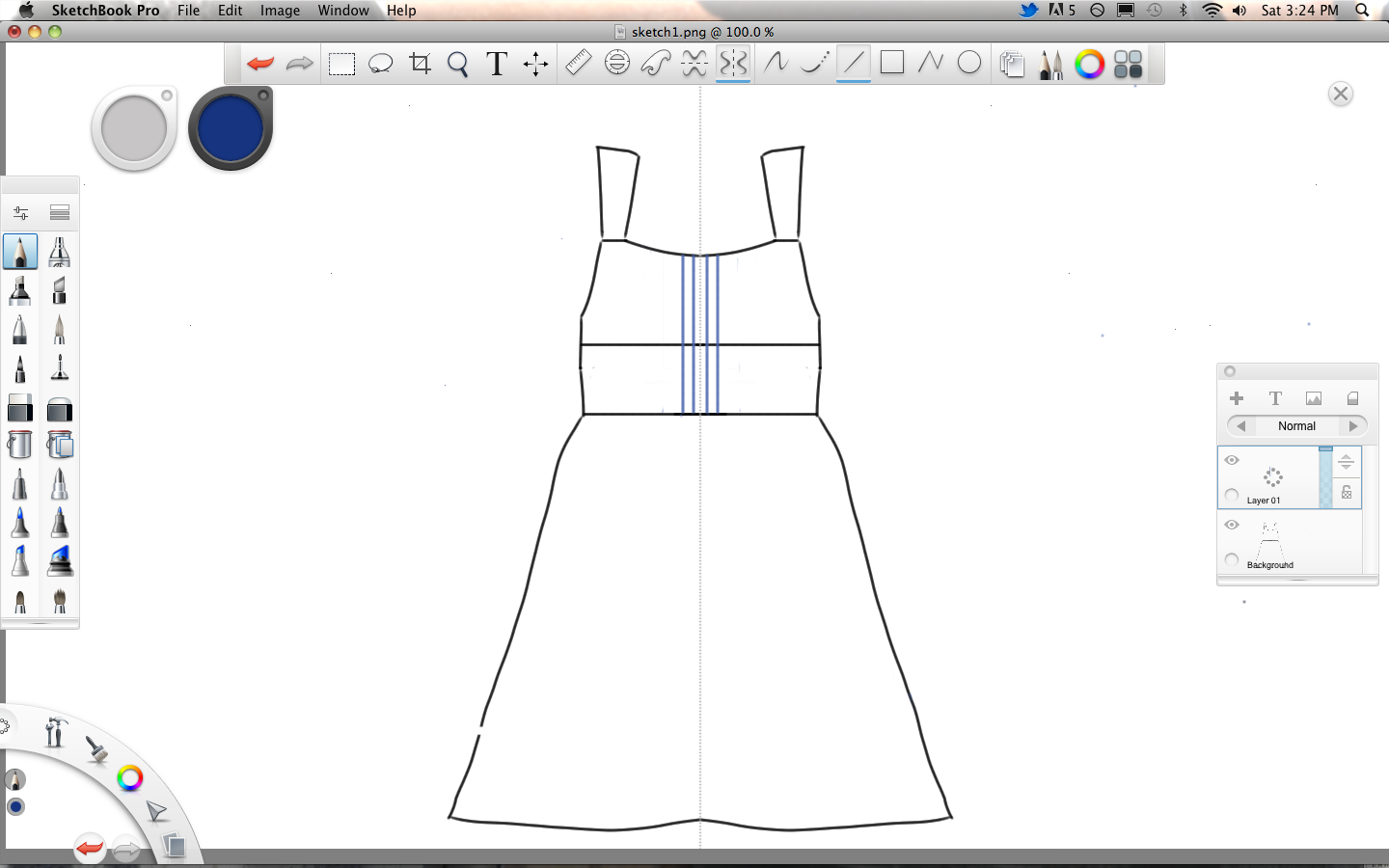Toggle the Ruler tool
The height and width of the screenshot is (868, 1389).
coord(578,63)
